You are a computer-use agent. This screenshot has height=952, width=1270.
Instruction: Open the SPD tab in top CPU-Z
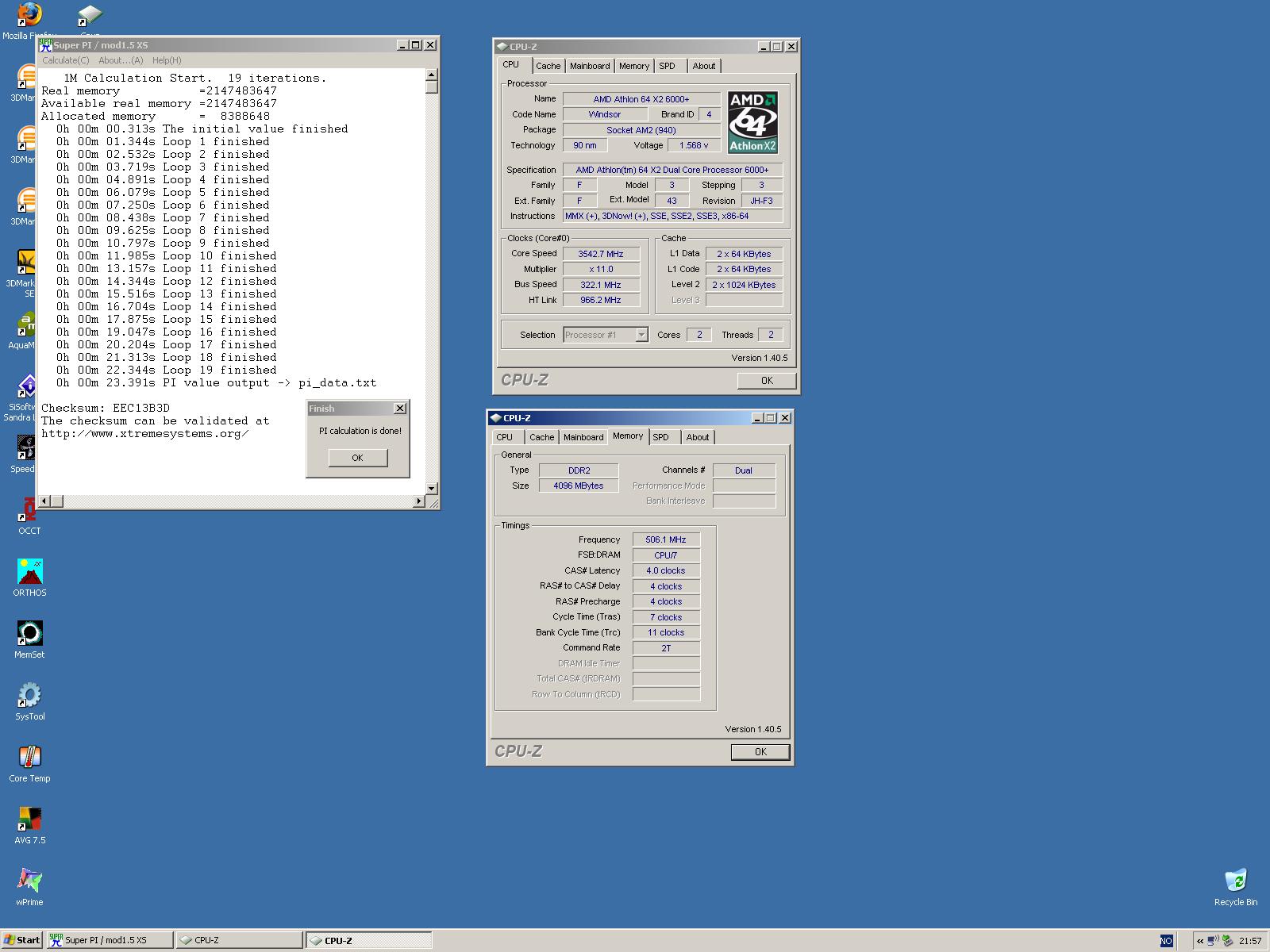(668, 66)
